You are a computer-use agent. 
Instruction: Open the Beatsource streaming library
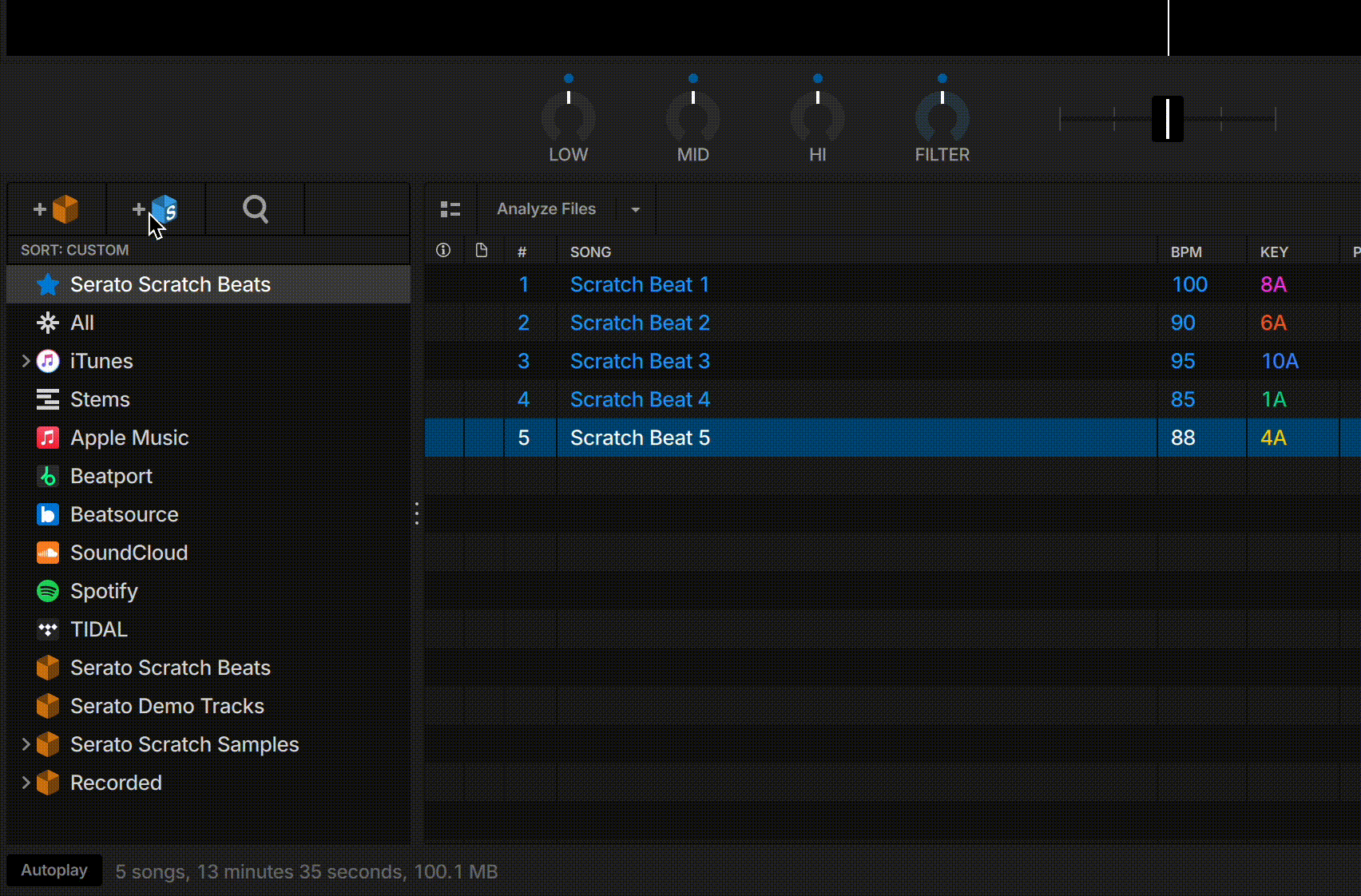click(208, 514)
